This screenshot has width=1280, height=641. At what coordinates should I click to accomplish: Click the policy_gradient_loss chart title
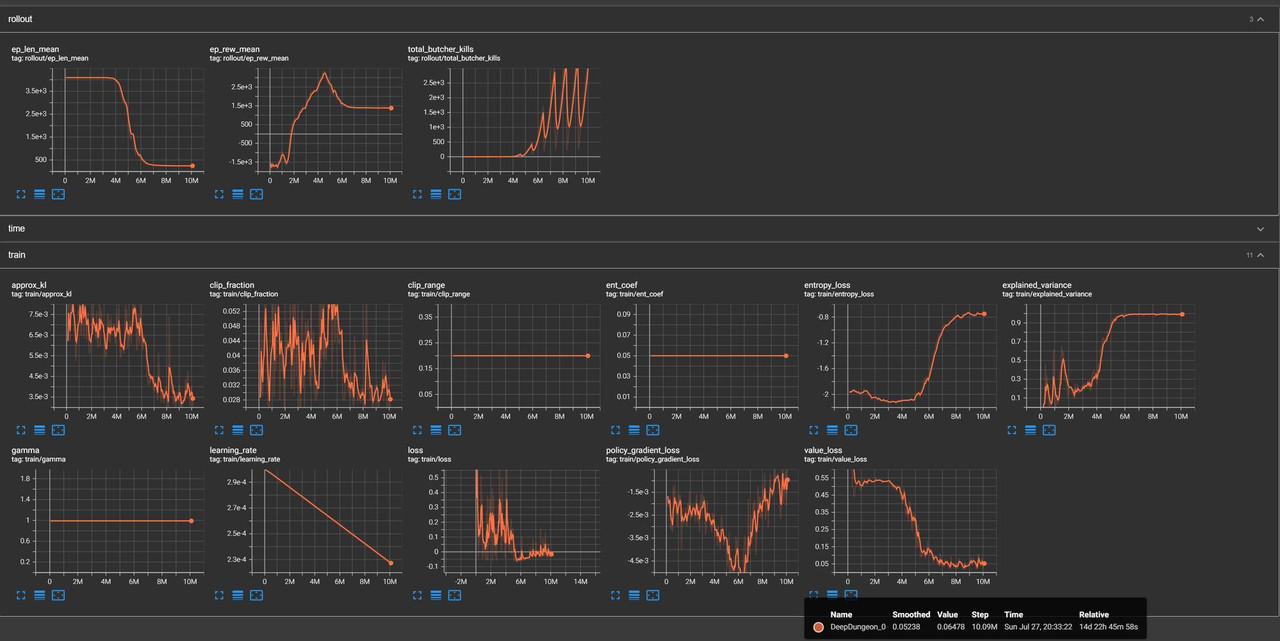[643, 450]
